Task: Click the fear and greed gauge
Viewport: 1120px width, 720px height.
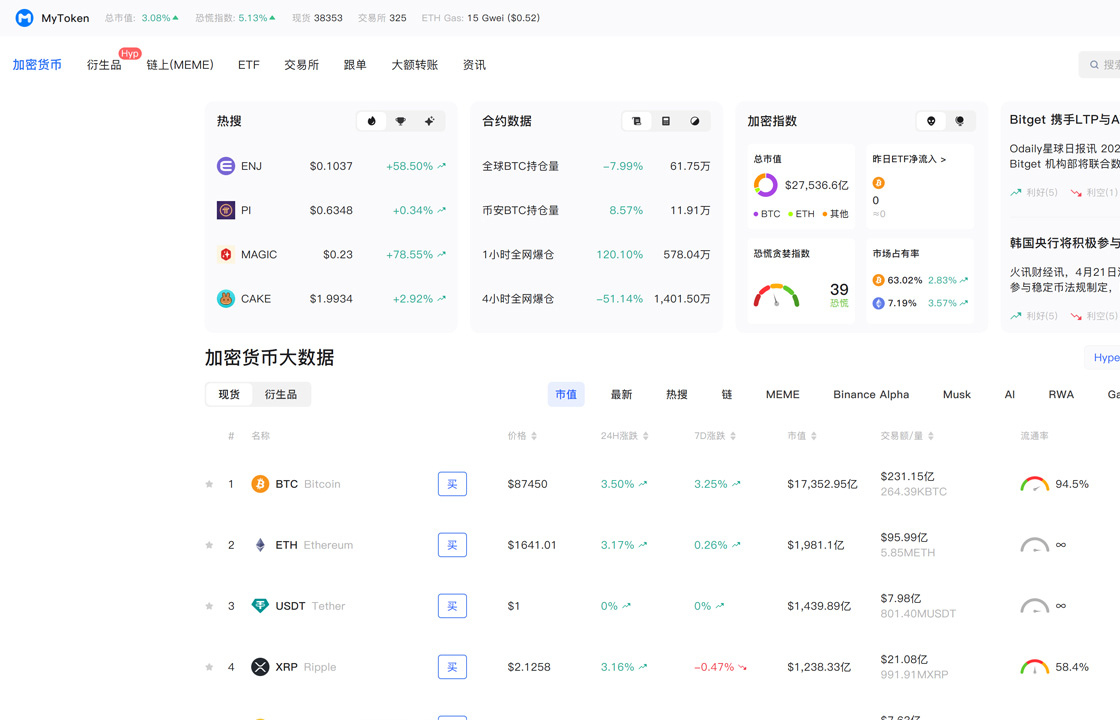Action: click(776, 296)
